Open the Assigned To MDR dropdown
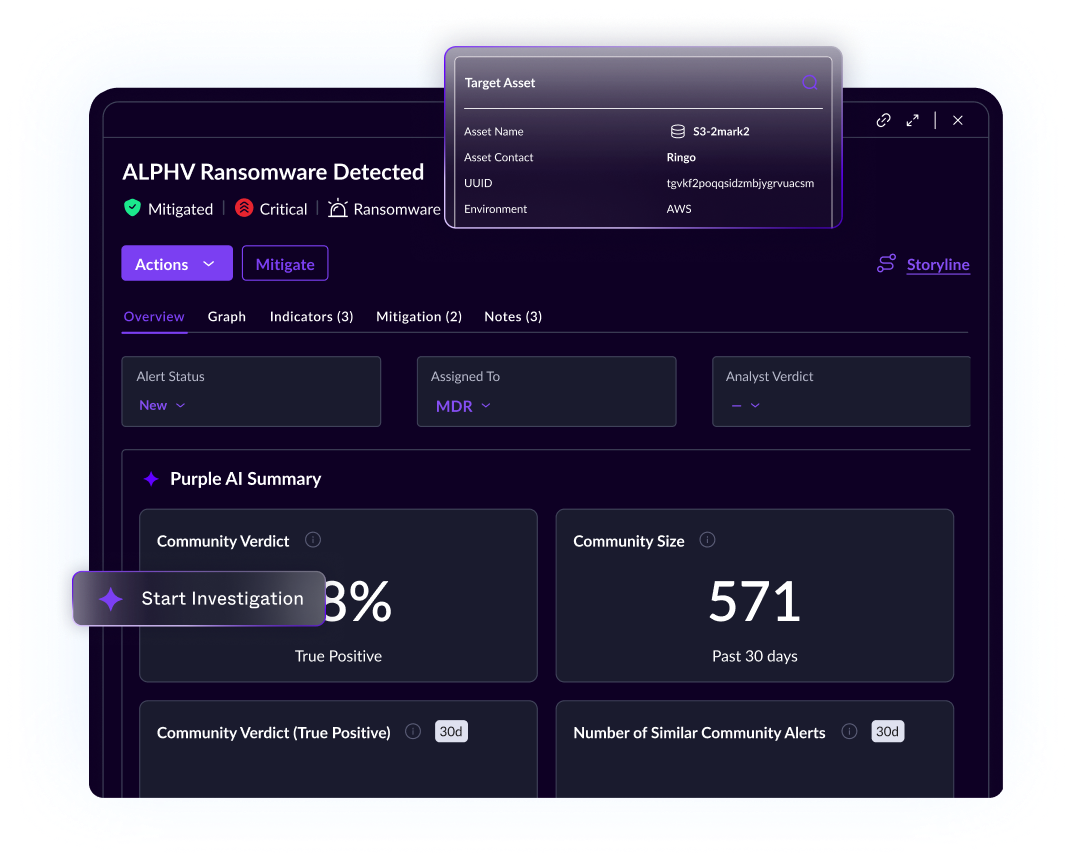Screen dimensions: 1072x858 [463, 405]
